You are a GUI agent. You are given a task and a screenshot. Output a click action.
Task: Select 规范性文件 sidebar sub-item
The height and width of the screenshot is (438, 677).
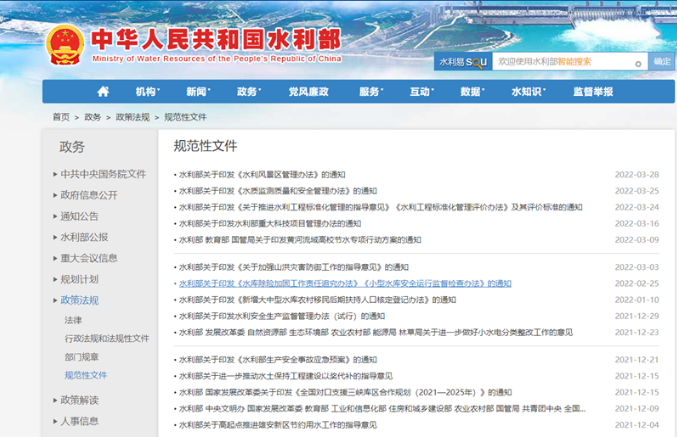(86, 375)
